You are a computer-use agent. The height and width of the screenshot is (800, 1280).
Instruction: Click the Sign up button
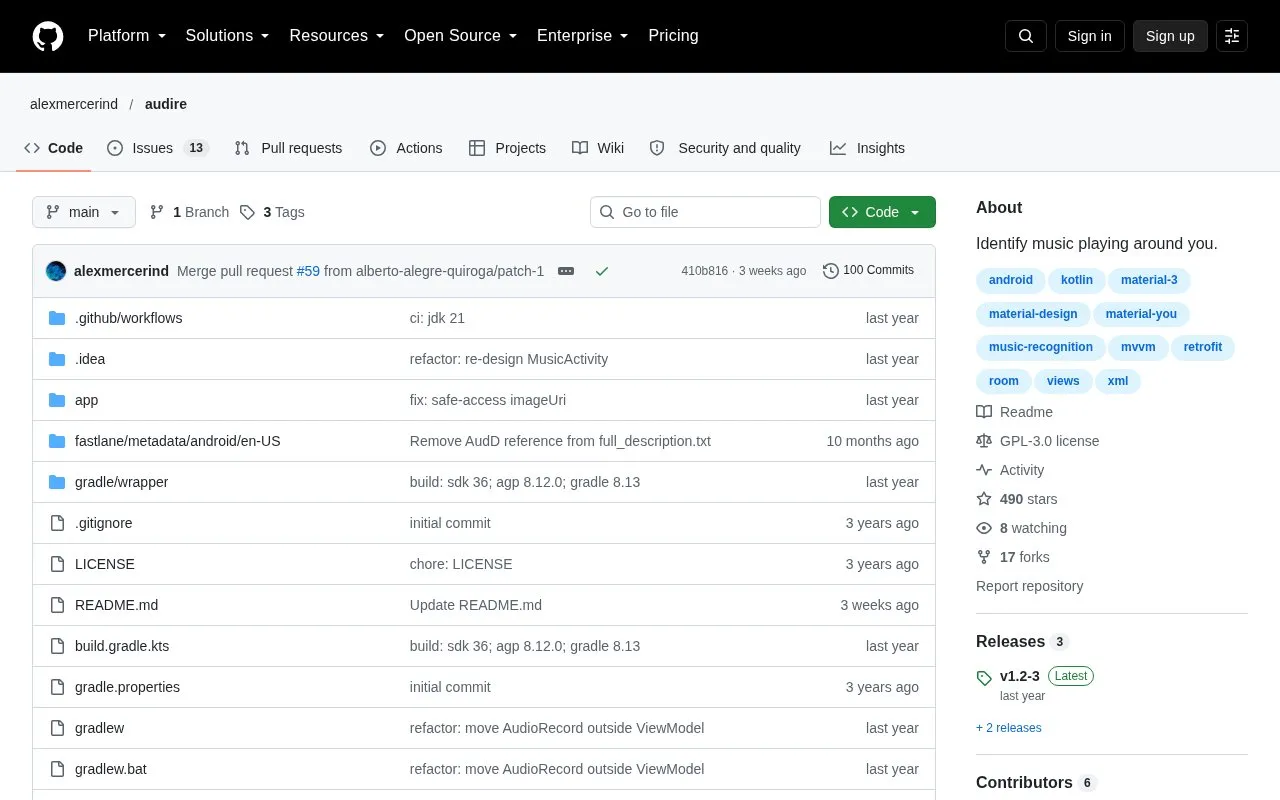(x=1170, y=36)
